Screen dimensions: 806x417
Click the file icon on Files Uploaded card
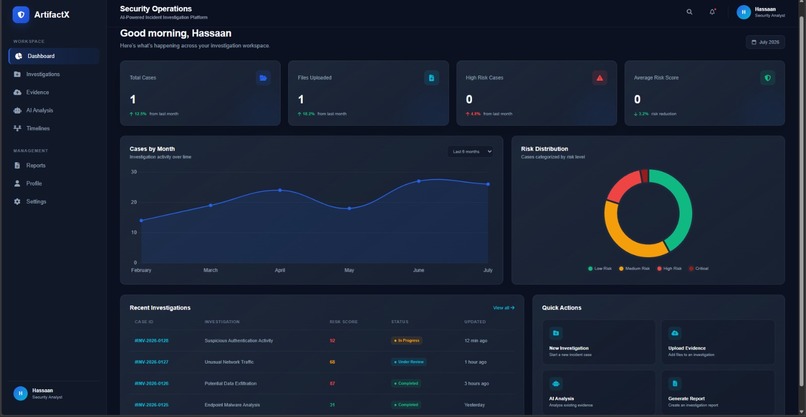pyautogui.click(x=431, y=78)
